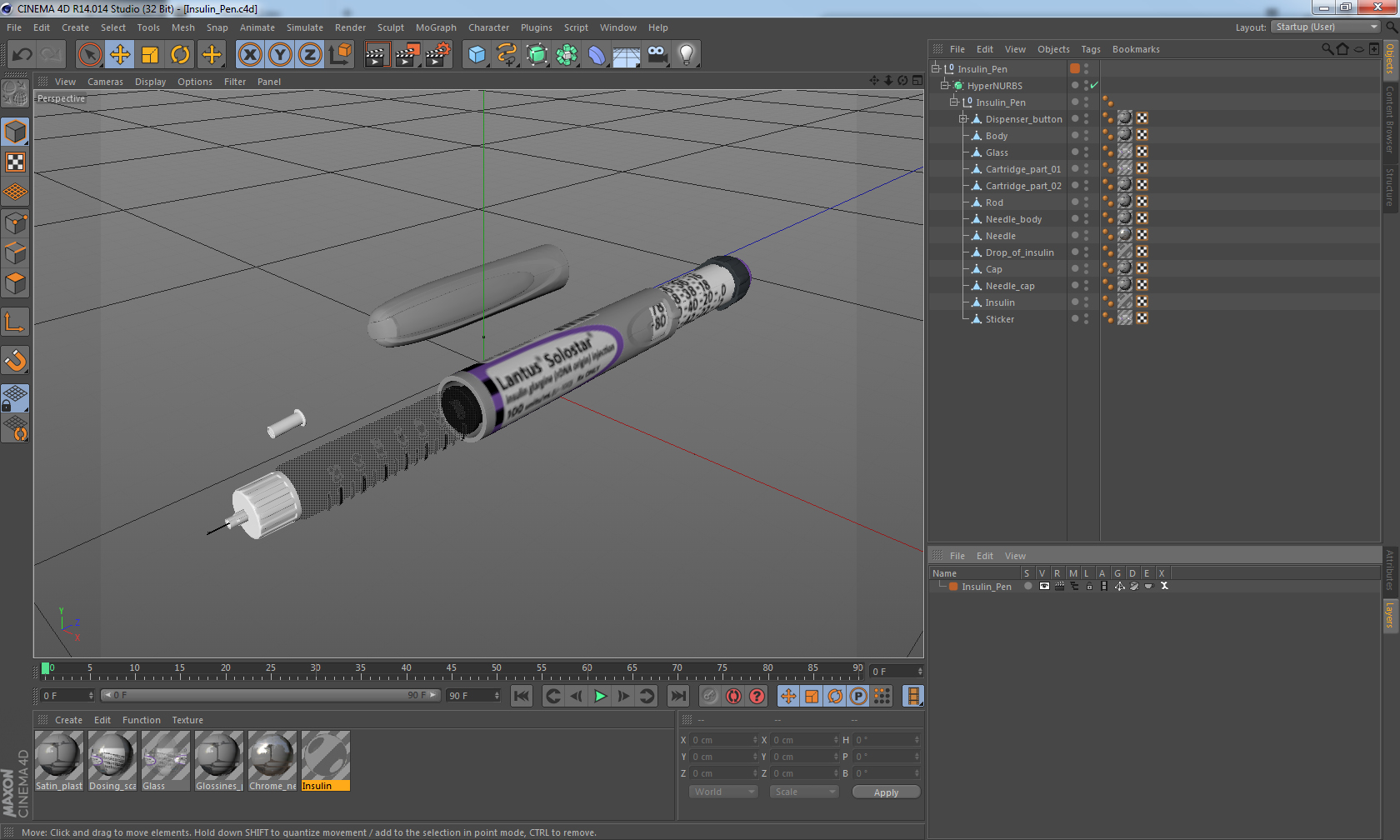Switch to Points mode
The image size is (1400, 840).
pos(15,222)
